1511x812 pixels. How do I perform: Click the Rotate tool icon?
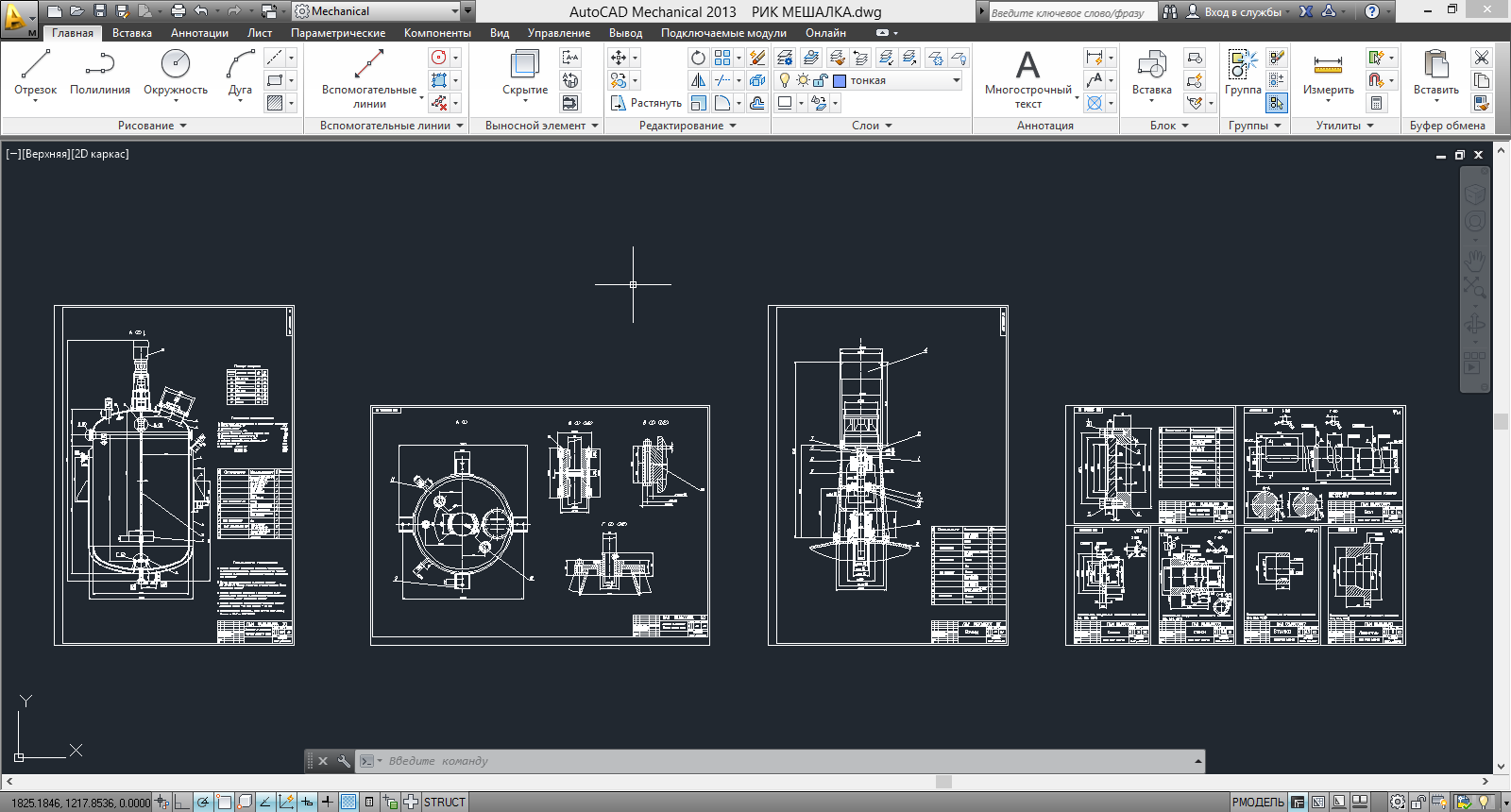point(698,58)
